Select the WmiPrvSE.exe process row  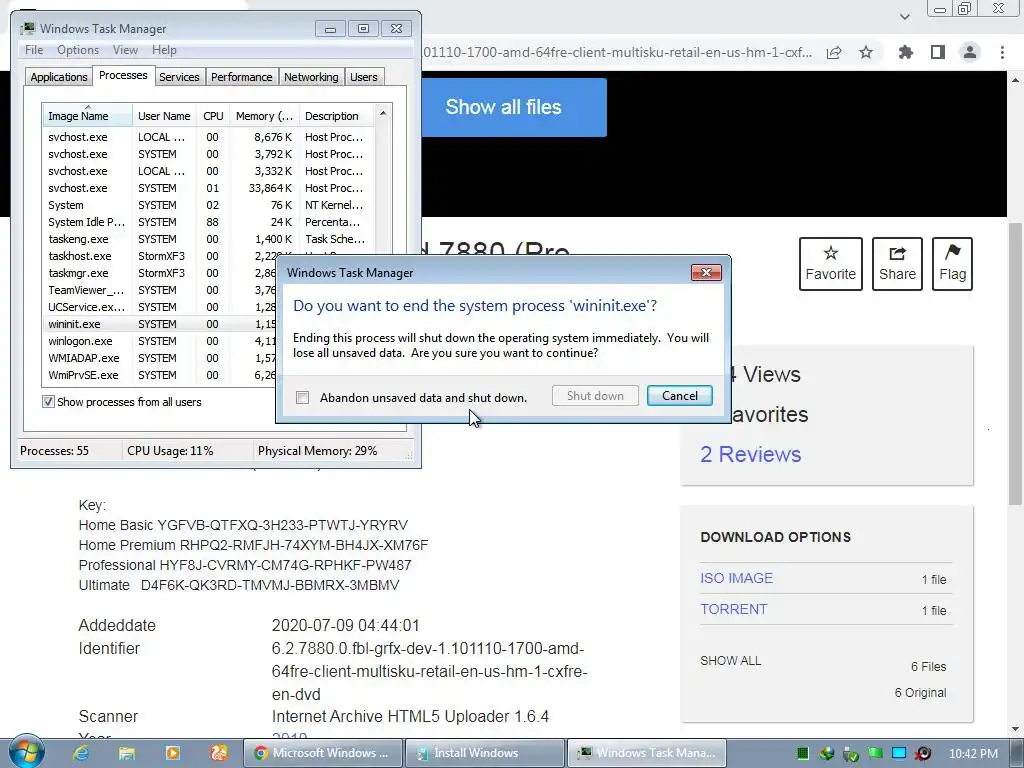coord(160,375)
